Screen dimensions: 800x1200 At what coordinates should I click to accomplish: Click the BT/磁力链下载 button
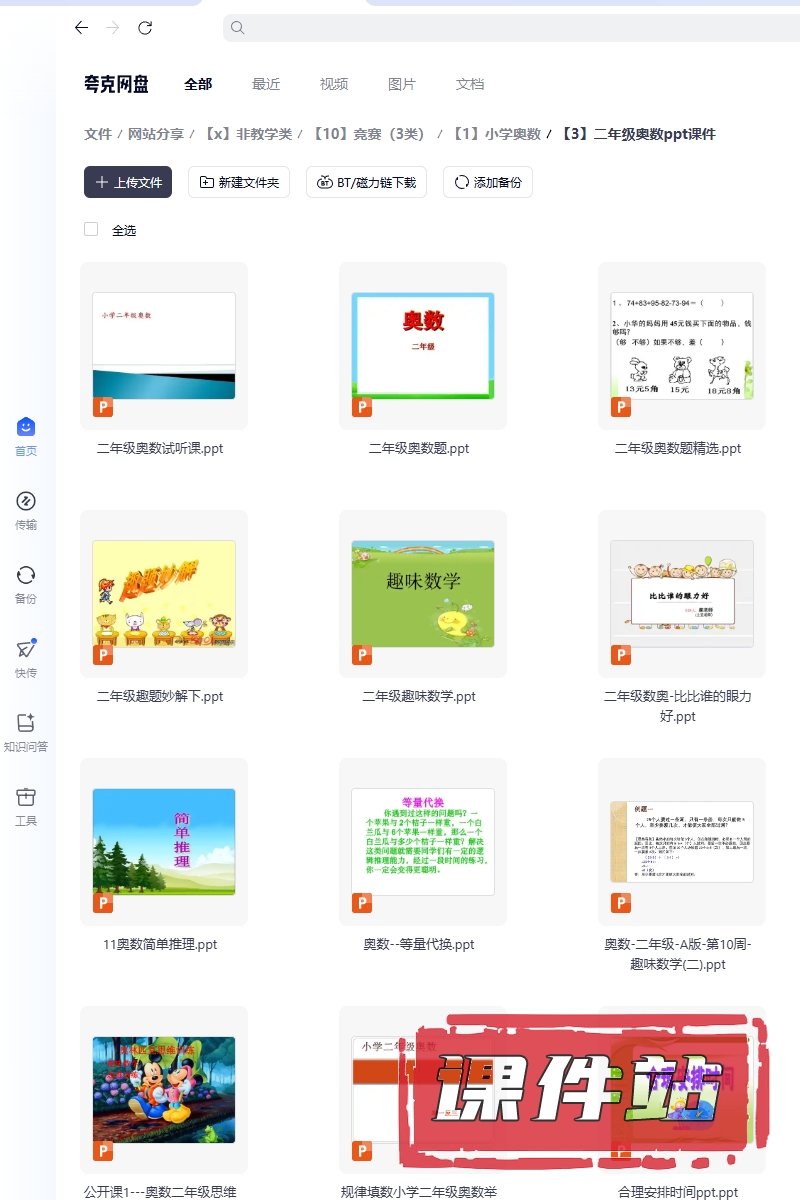click(367, 182)
